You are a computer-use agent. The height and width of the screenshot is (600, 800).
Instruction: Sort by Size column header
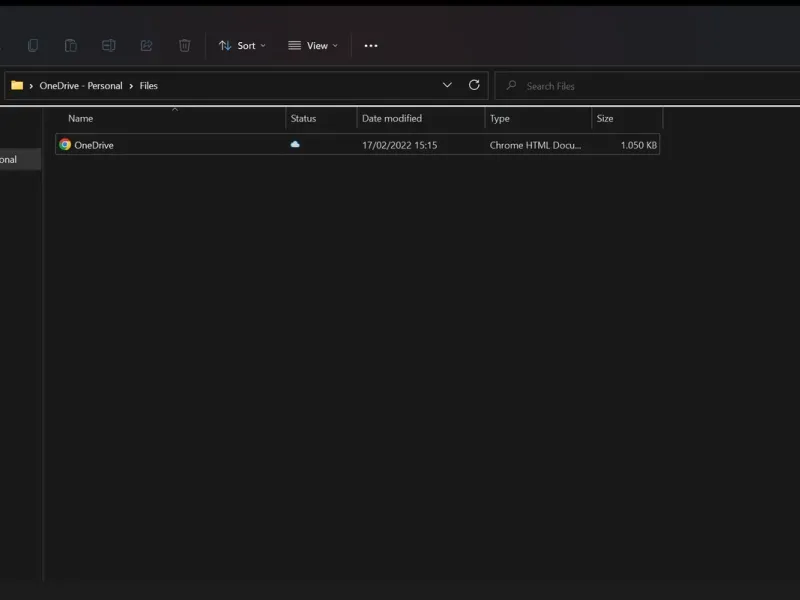pyautogui.click(x=605, y=118)
